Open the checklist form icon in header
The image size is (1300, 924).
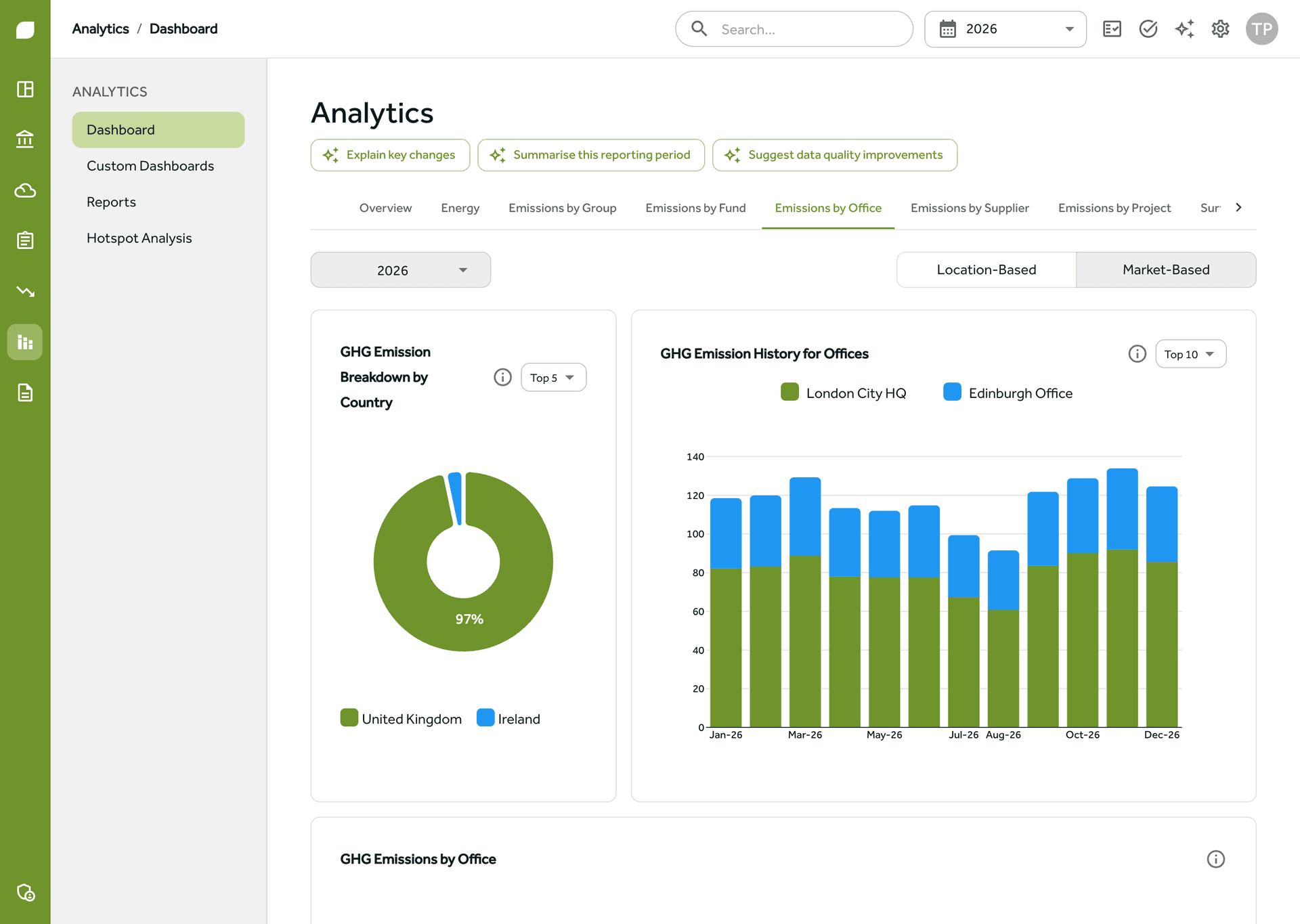pos(1112,29)
